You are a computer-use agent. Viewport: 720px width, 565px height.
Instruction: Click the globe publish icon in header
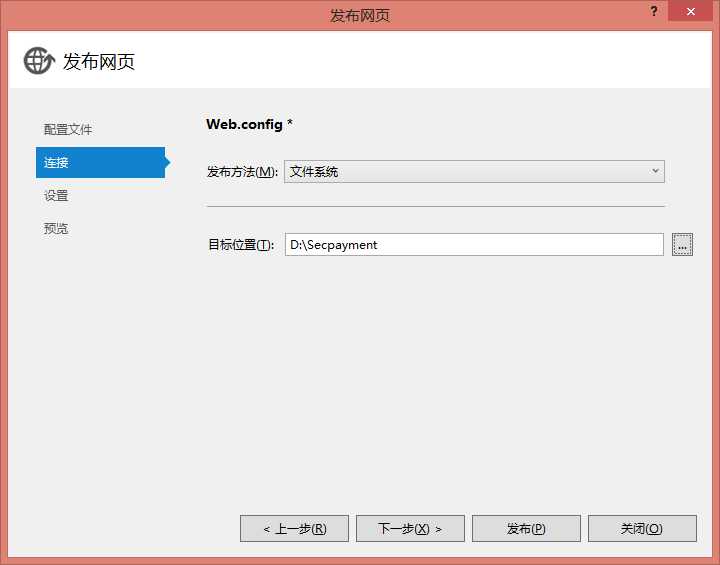coord(39,61)
